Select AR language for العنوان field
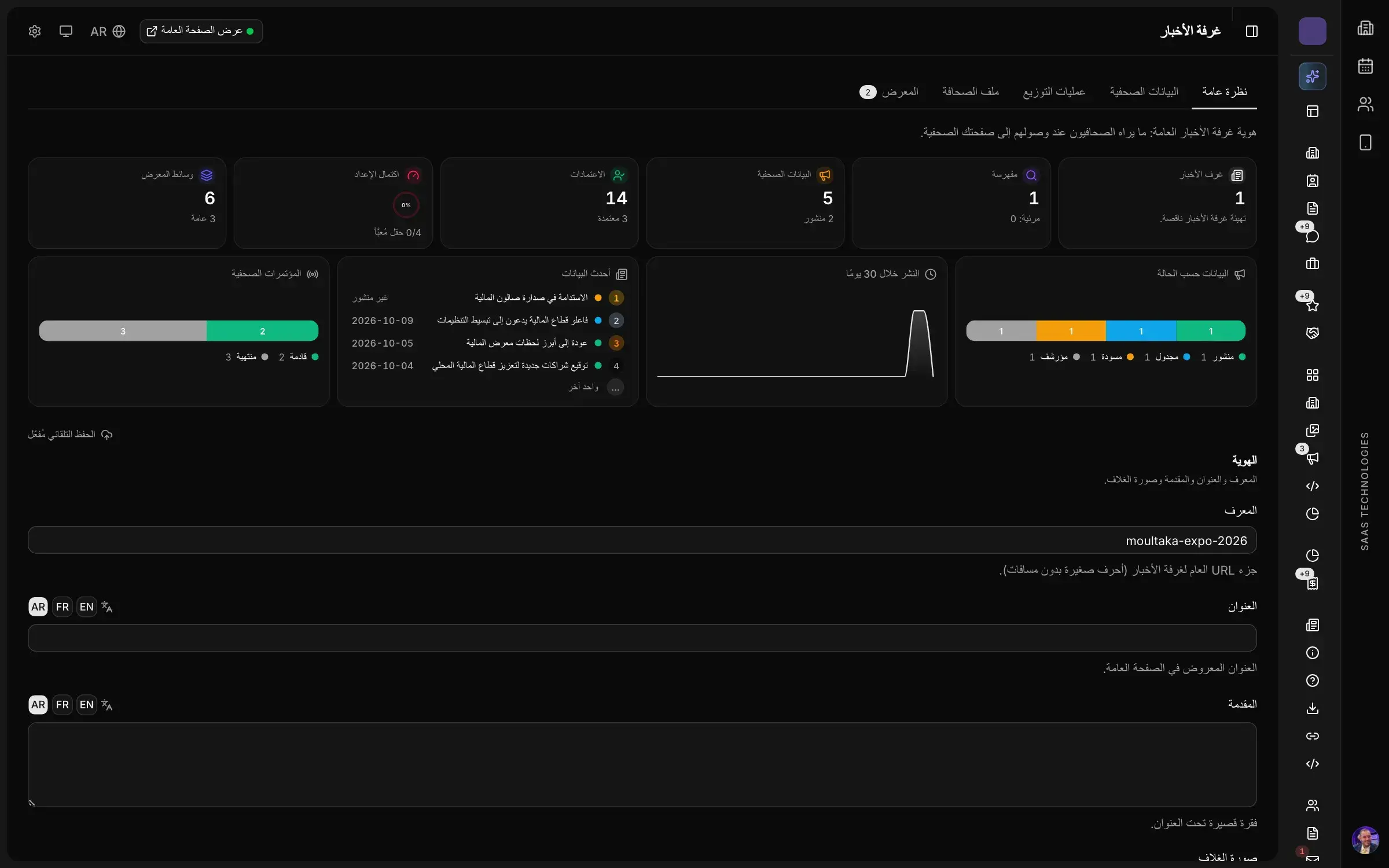Viewport: 1389px width, 868px height. click(38, 606)
